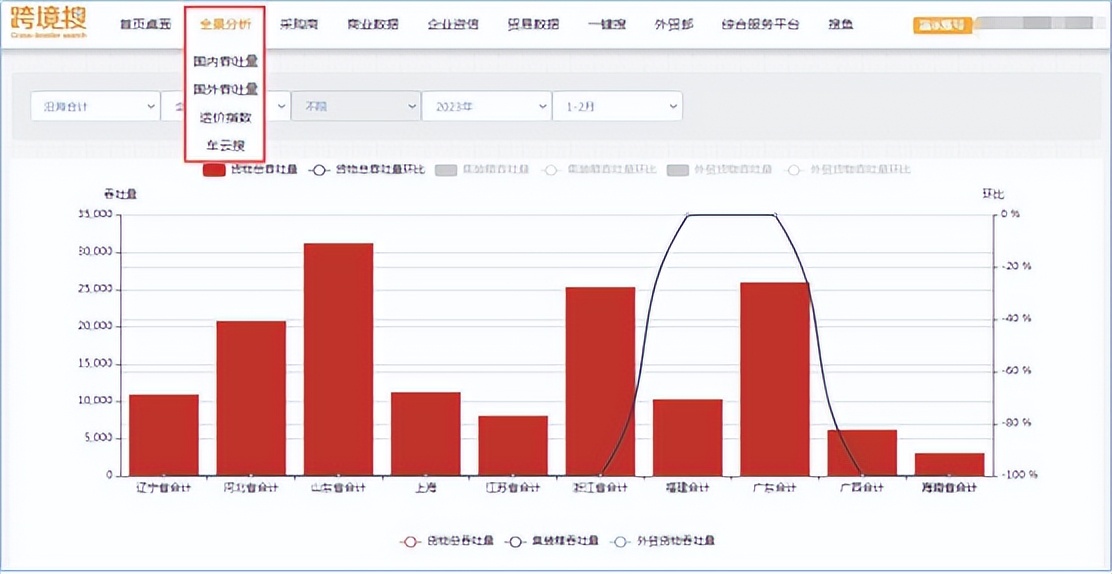Expand the 不限 dropdown

(356, 106)
